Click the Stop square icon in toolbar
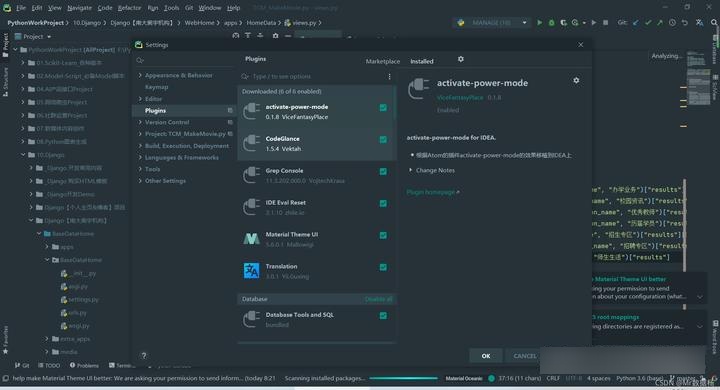The height and width of the screenshot is (390, 720). tap(606, 23)
